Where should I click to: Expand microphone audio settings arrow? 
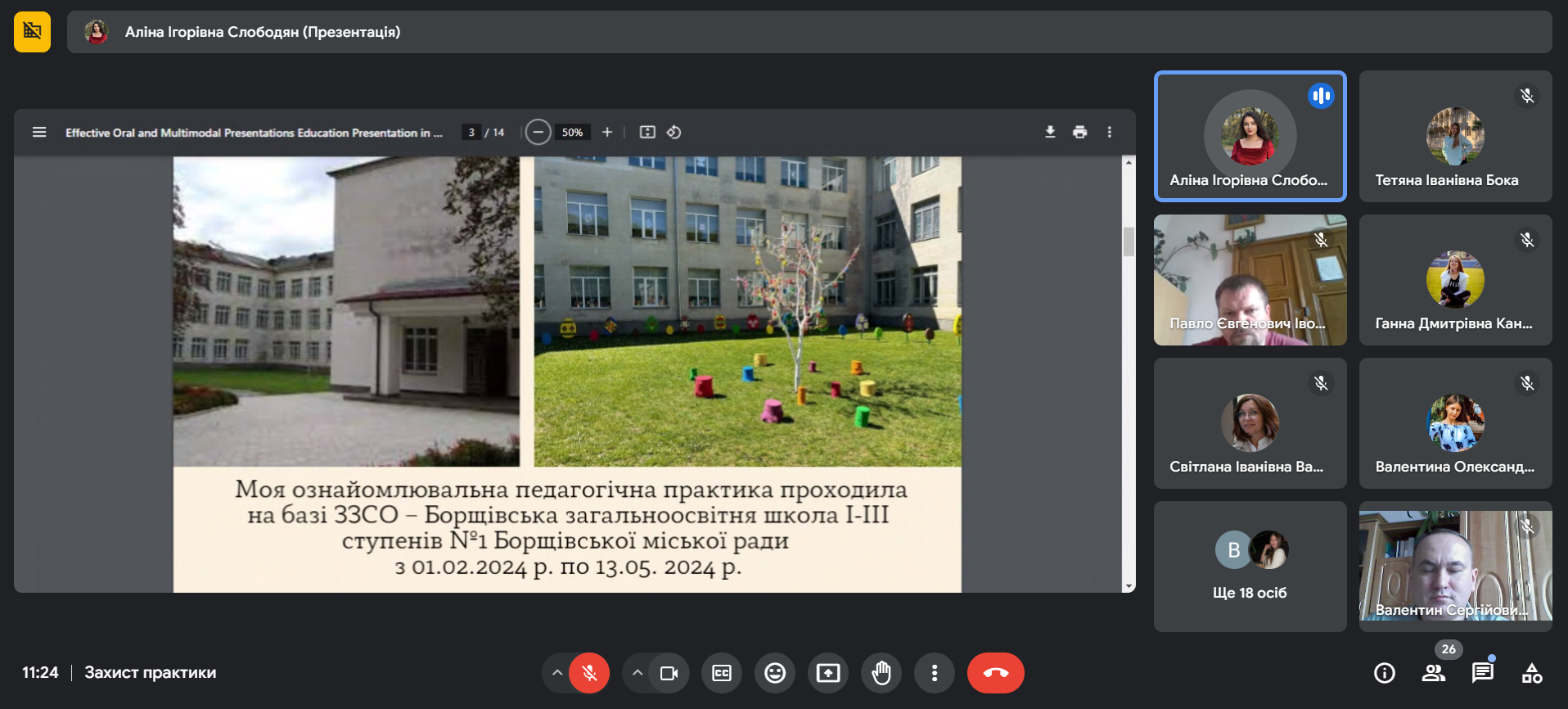coord(556,673)
